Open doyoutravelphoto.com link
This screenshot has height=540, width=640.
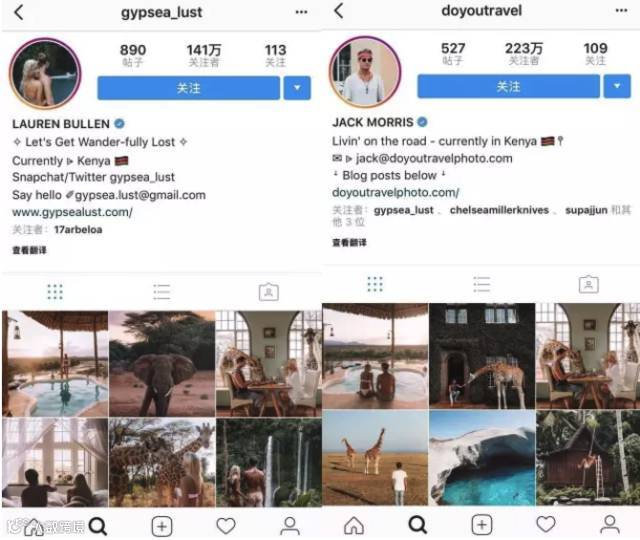[x=396, y=192]
